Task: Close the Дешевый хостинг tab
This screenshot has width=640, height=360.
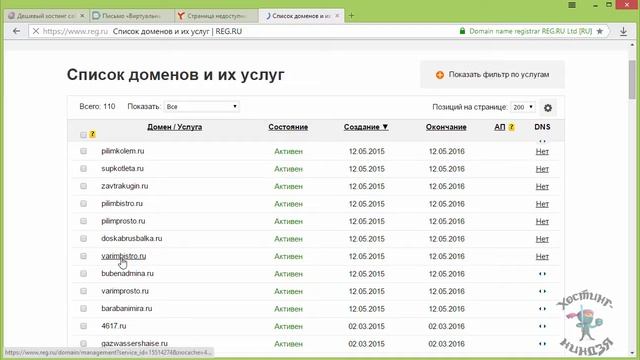Action: click(82, 16)
